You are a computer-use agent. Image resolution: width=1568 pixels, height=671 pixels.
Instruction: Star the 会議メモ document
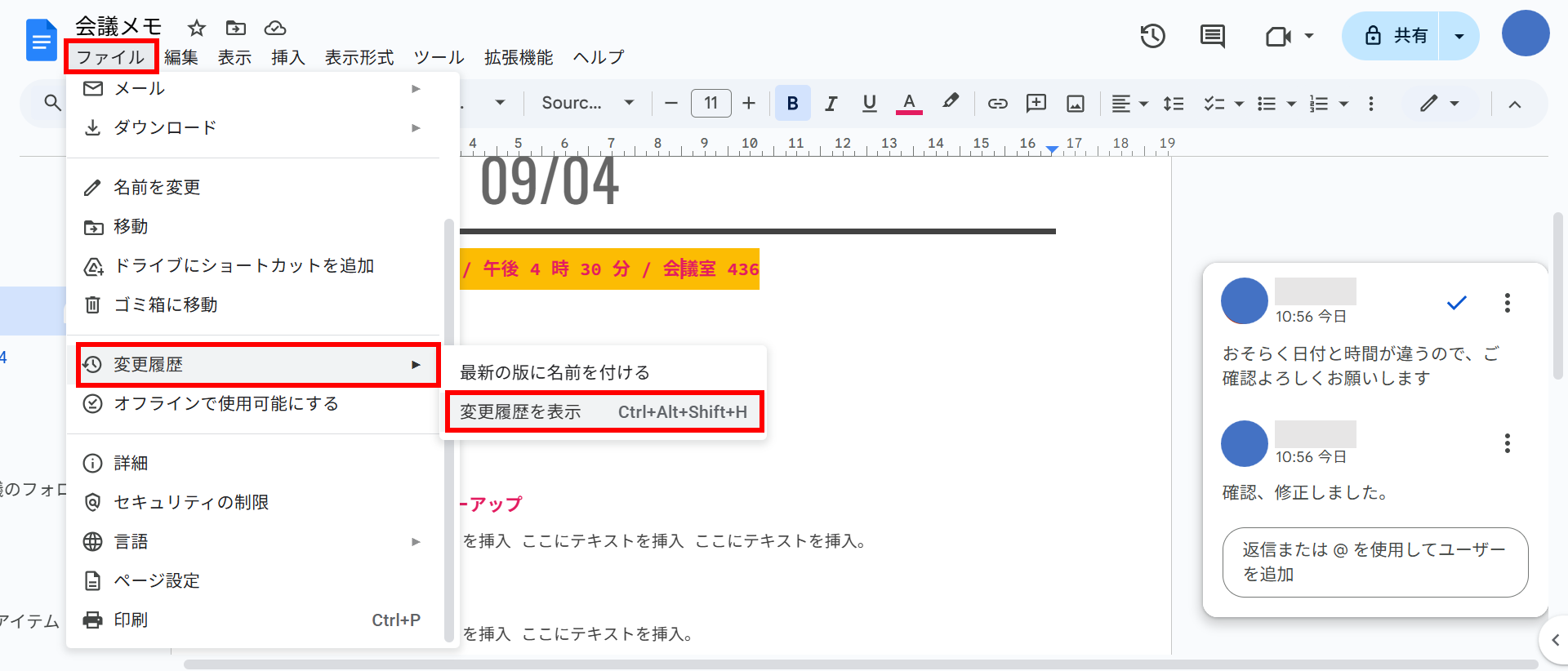pos(196,29)
